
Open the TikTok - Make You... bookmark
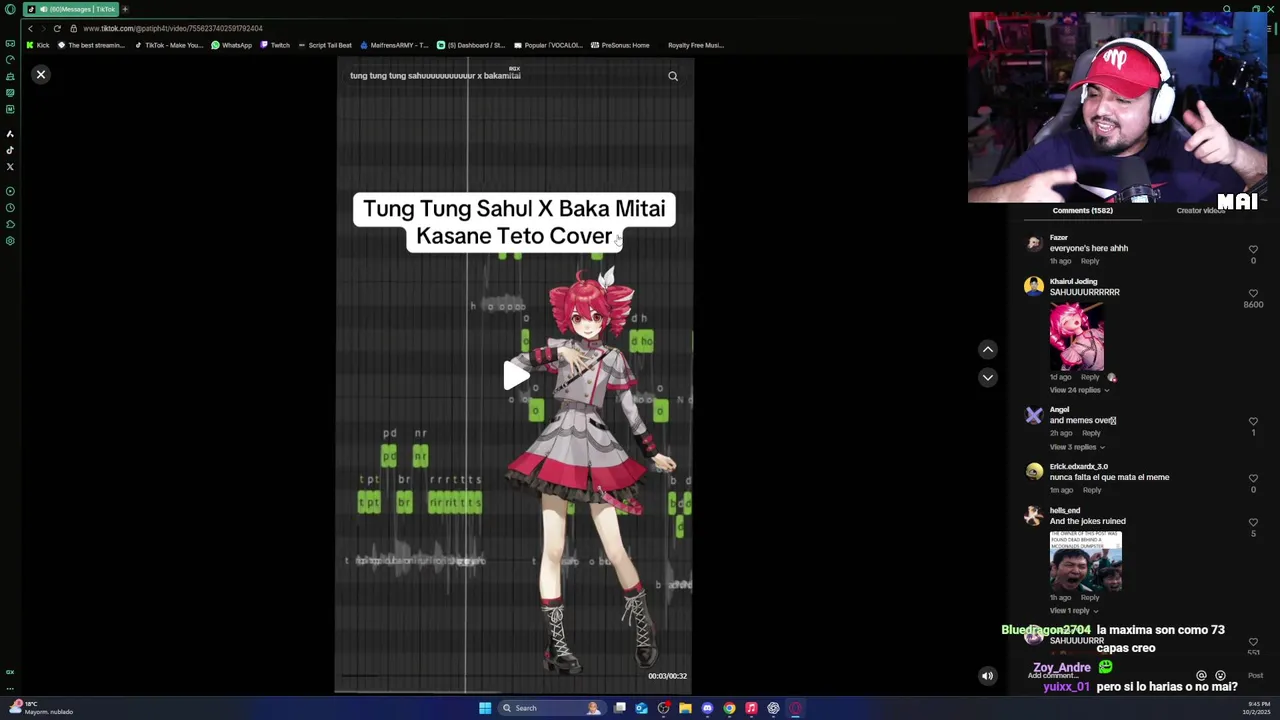[169, 45]
